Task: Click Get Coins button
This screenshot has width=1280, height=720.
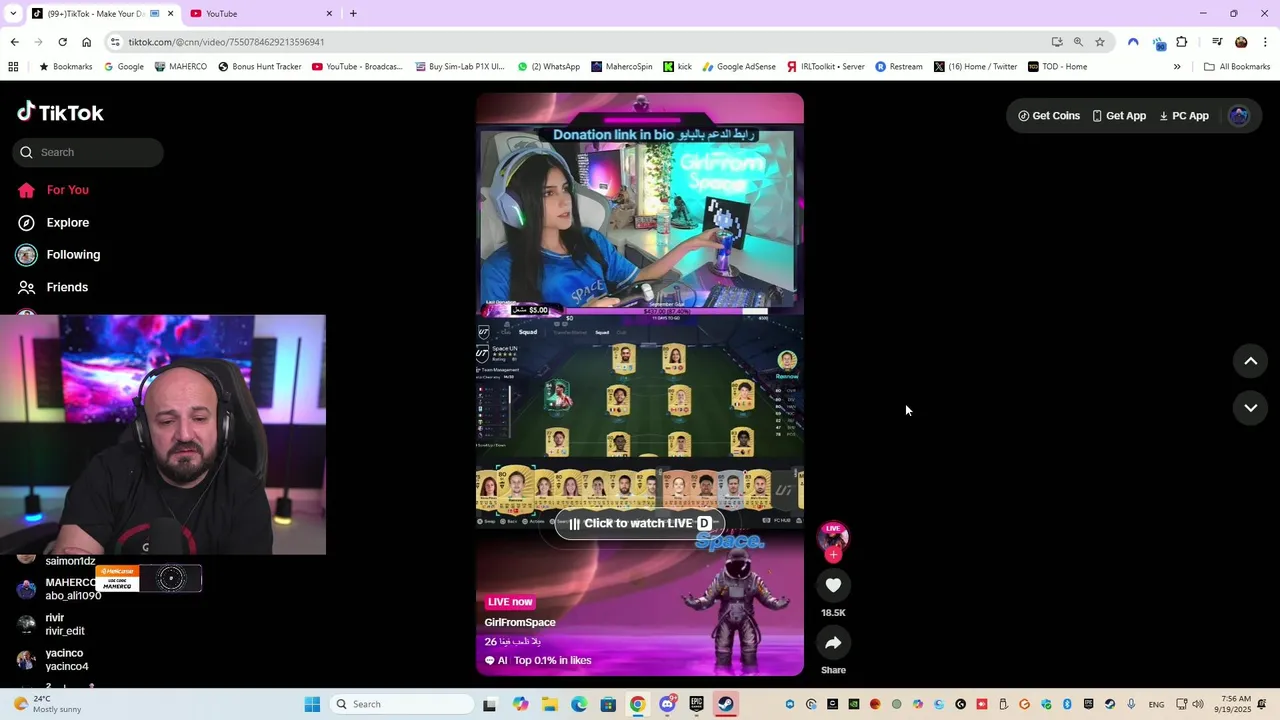Action: (x=1049, y=116)
